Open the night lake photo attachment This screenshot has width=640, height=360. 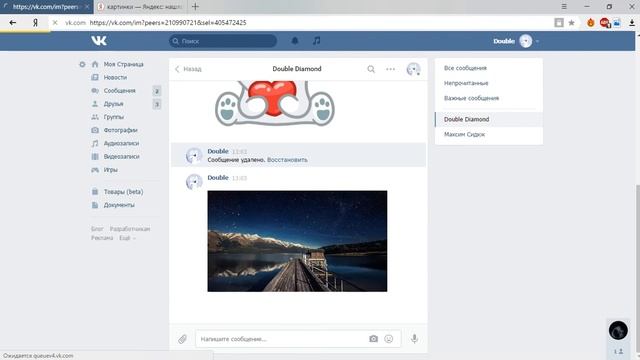297,241
